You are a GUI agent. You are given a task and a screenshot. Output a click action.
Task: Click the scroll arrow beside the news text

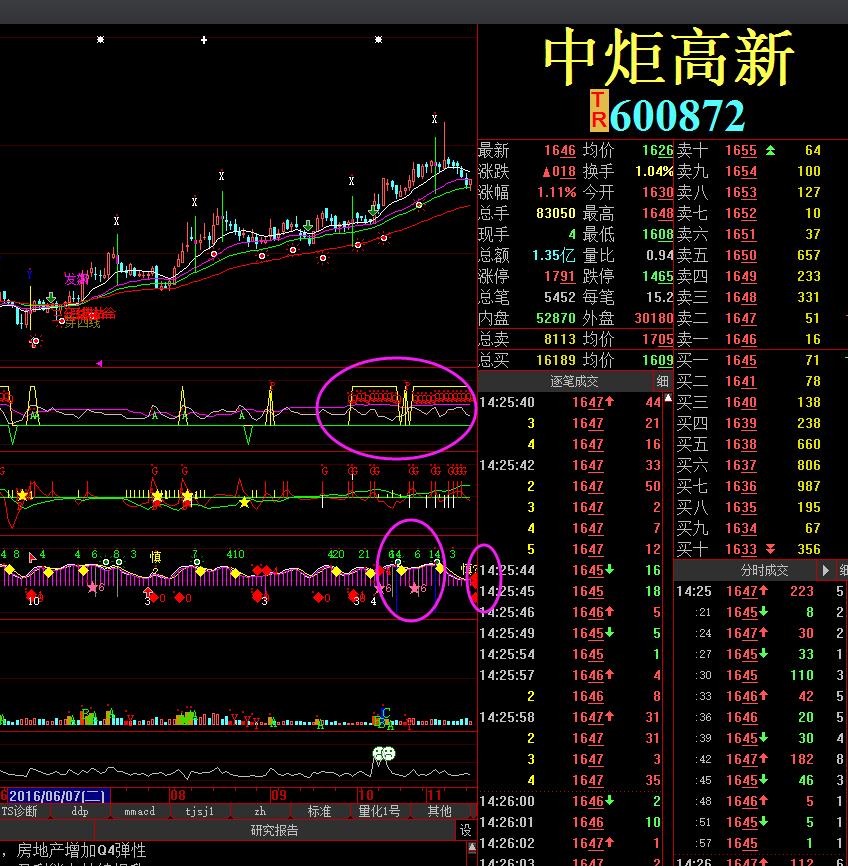[x=472, y=847]
